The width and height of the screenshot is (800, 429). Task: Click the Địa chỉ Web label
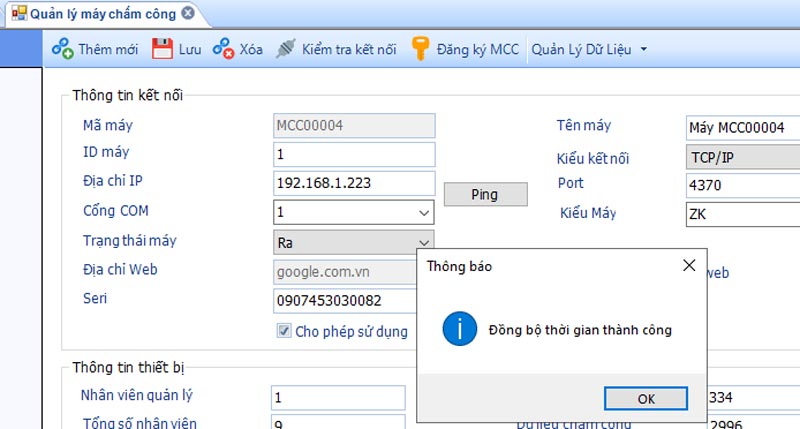[120, 269]
